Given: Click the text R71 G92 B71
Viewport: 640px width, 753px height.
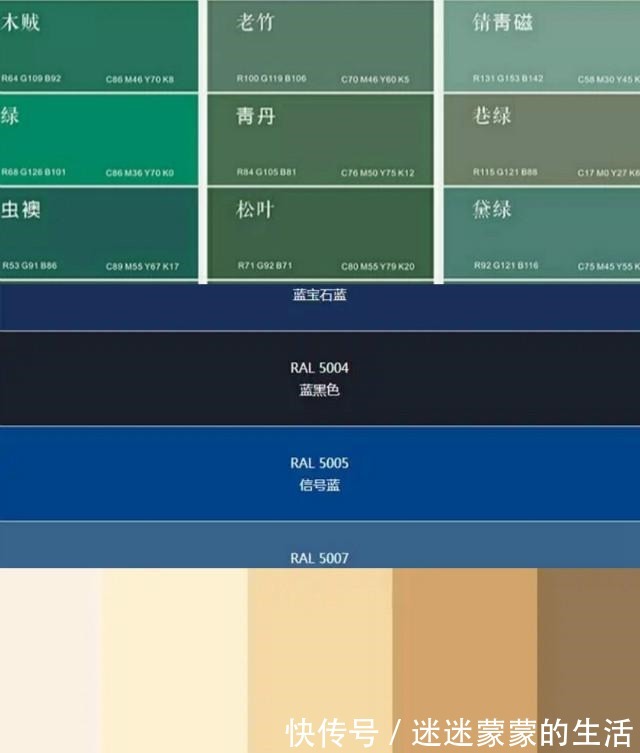Looking at the screenshot, I should coord(265,266).
